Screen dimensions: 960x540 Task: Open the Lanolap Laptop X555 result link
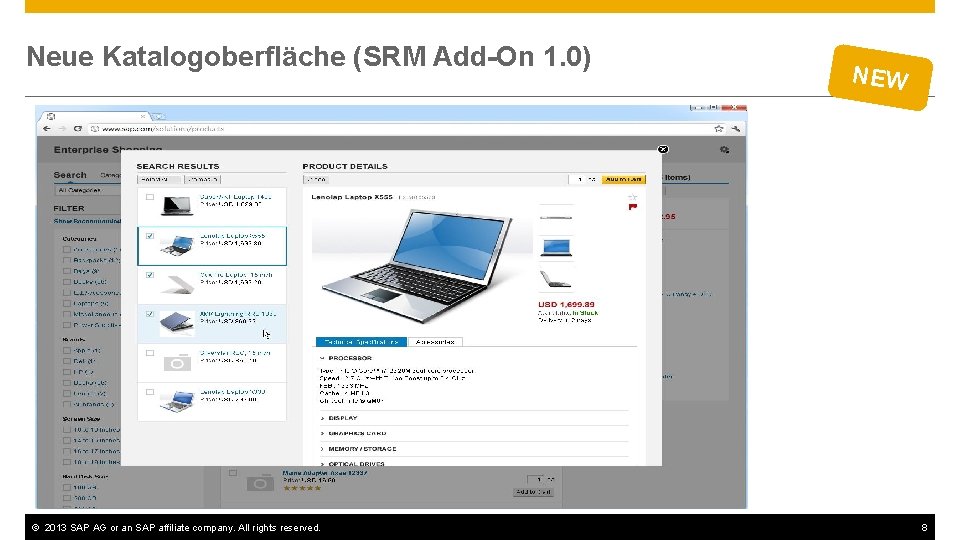click(x=232, y=236)
